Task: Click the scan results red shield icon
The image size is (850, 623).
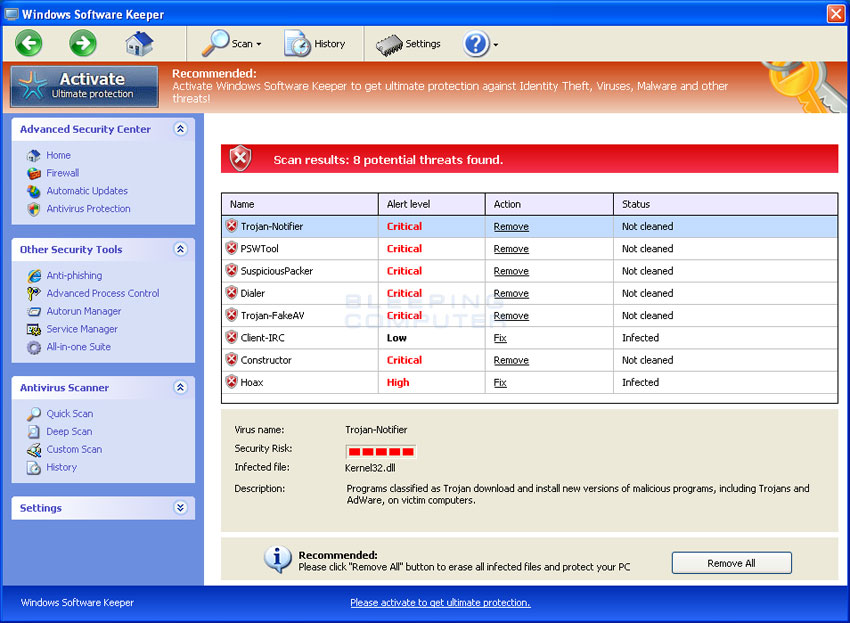Action: point(240,159)
